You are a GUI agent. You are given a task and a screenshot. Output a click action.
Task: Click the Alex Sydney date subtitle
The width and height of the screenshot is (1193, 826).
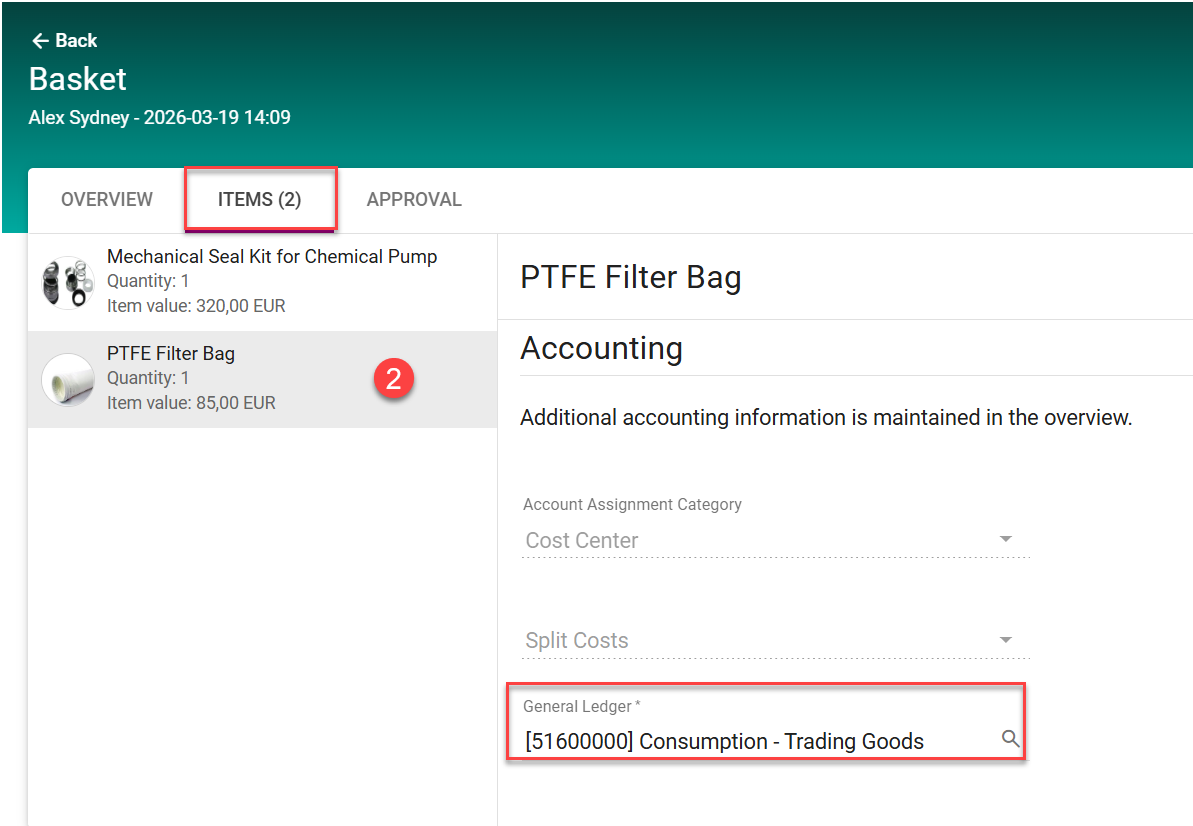pos(160,117)
